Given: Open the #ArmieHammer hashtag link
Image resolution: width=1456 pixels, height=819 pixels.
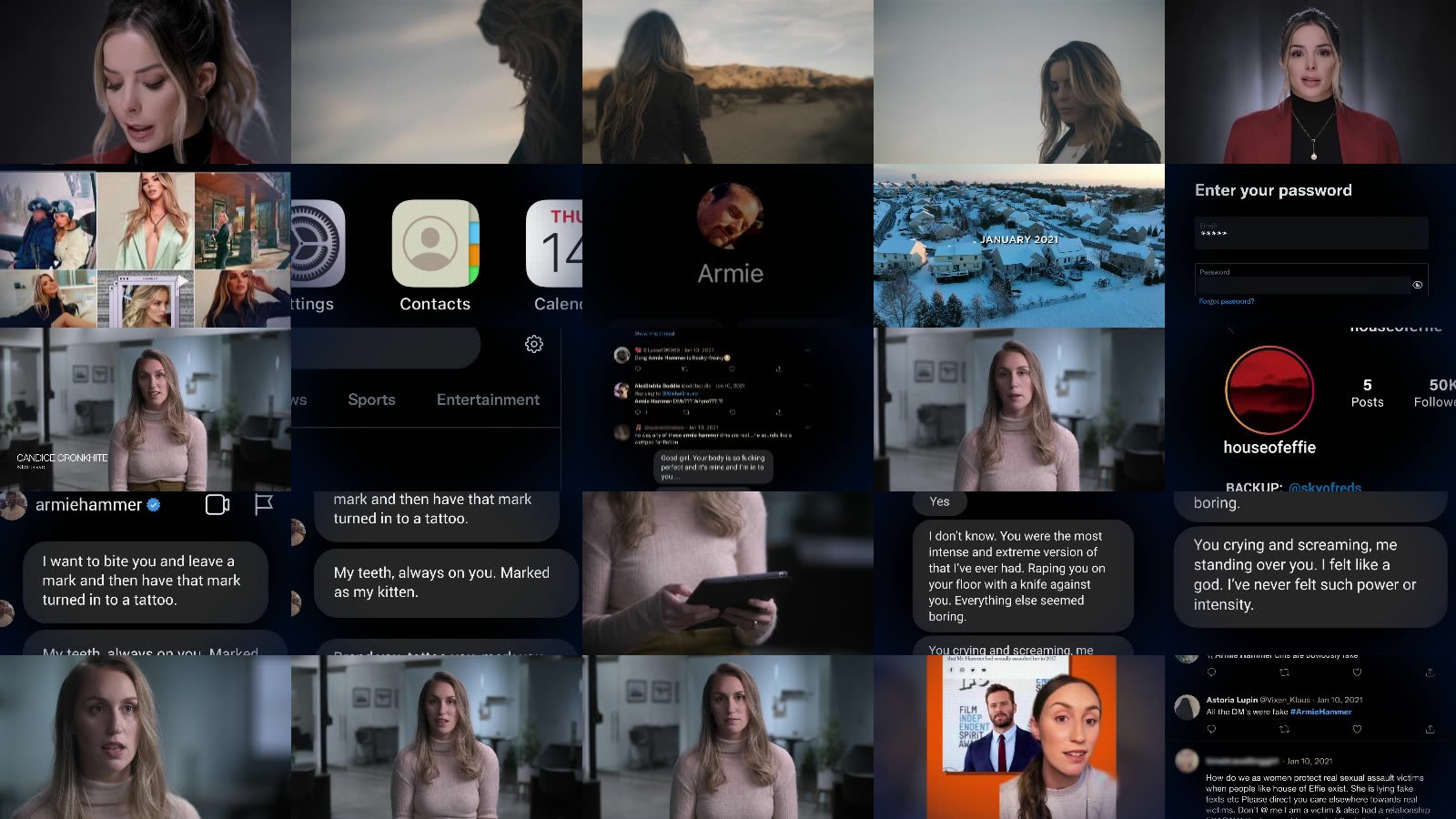Looking at the screenshot, I should pyautogui.click(x=1320, y=712).
